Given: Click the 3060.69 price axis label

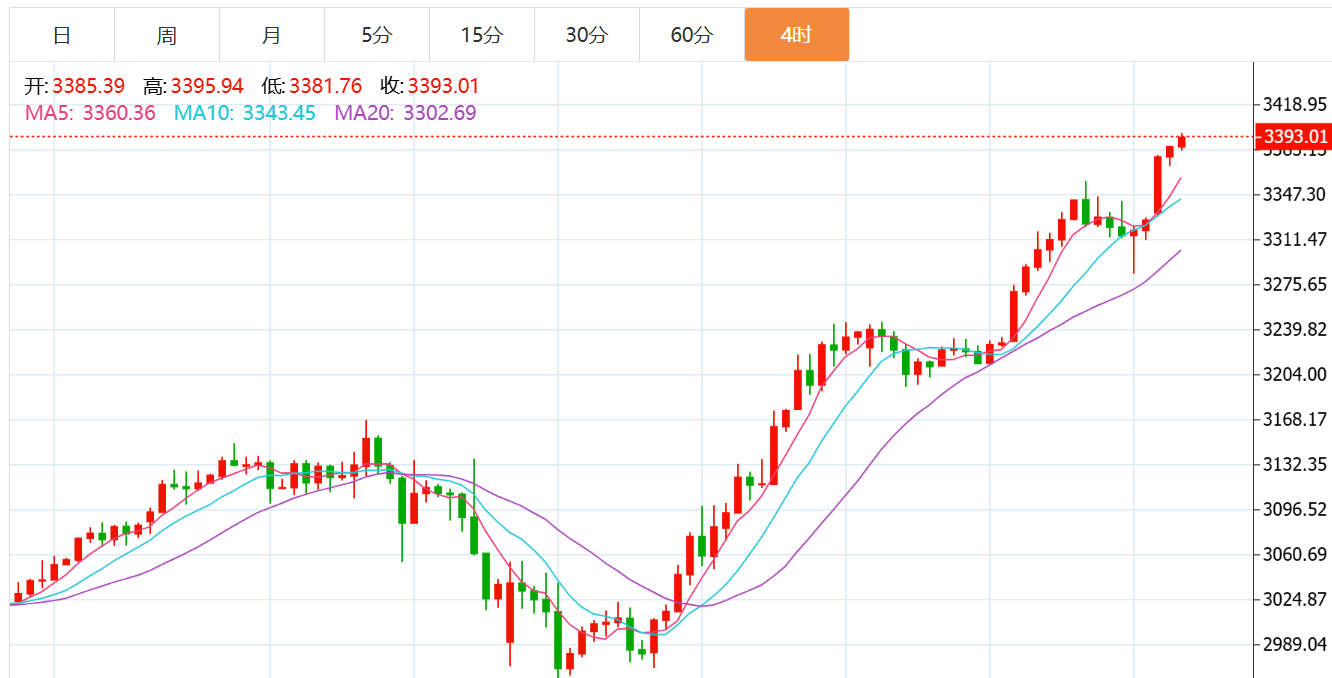Looking at the screenshot, I should tap(1295, 554).
